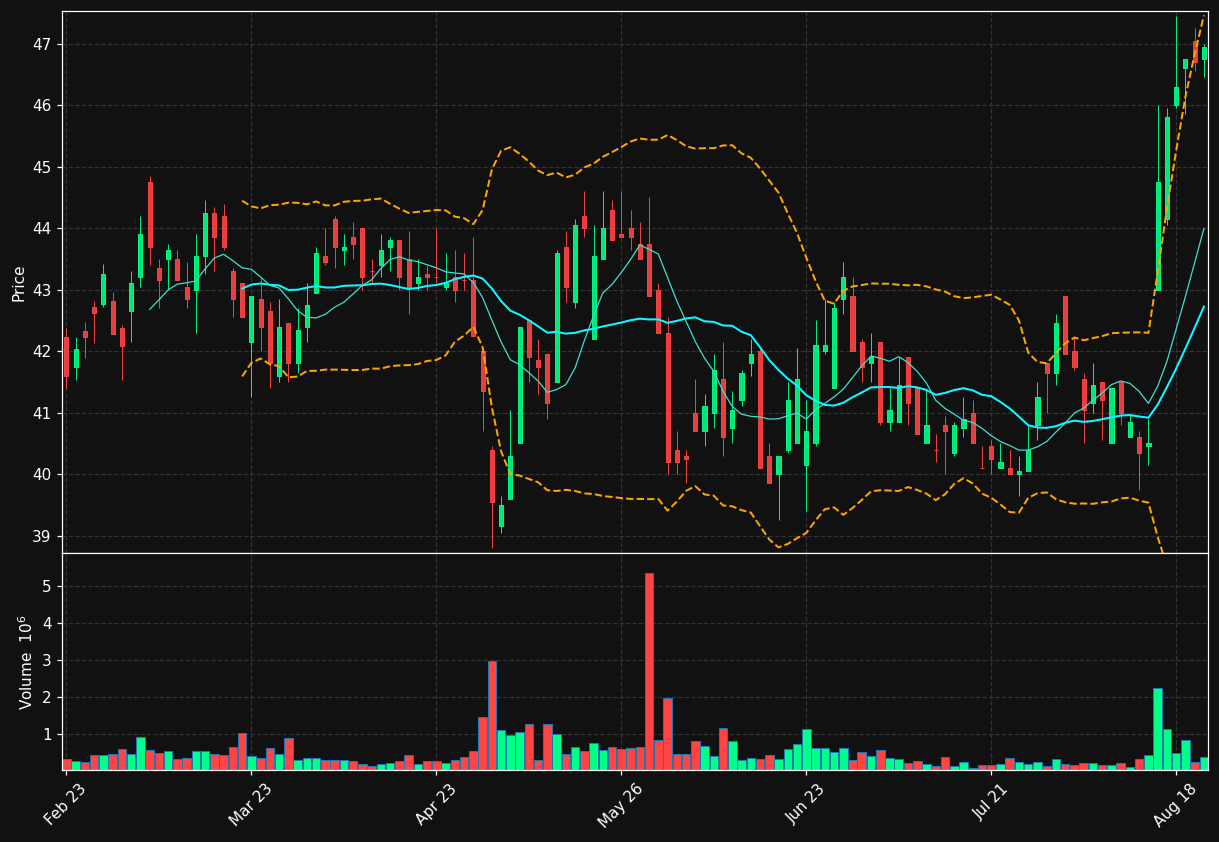Click the 47 price tick label

[43, 45]
